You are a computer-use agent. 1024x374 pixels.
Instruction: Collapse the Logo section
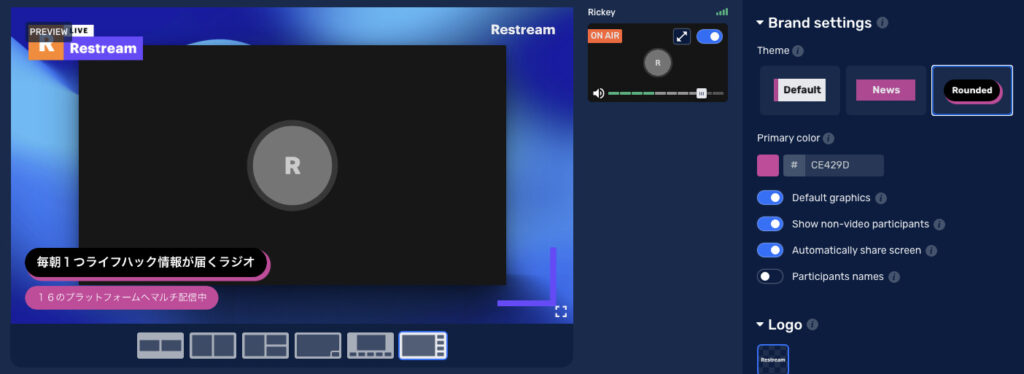[760, 324]
